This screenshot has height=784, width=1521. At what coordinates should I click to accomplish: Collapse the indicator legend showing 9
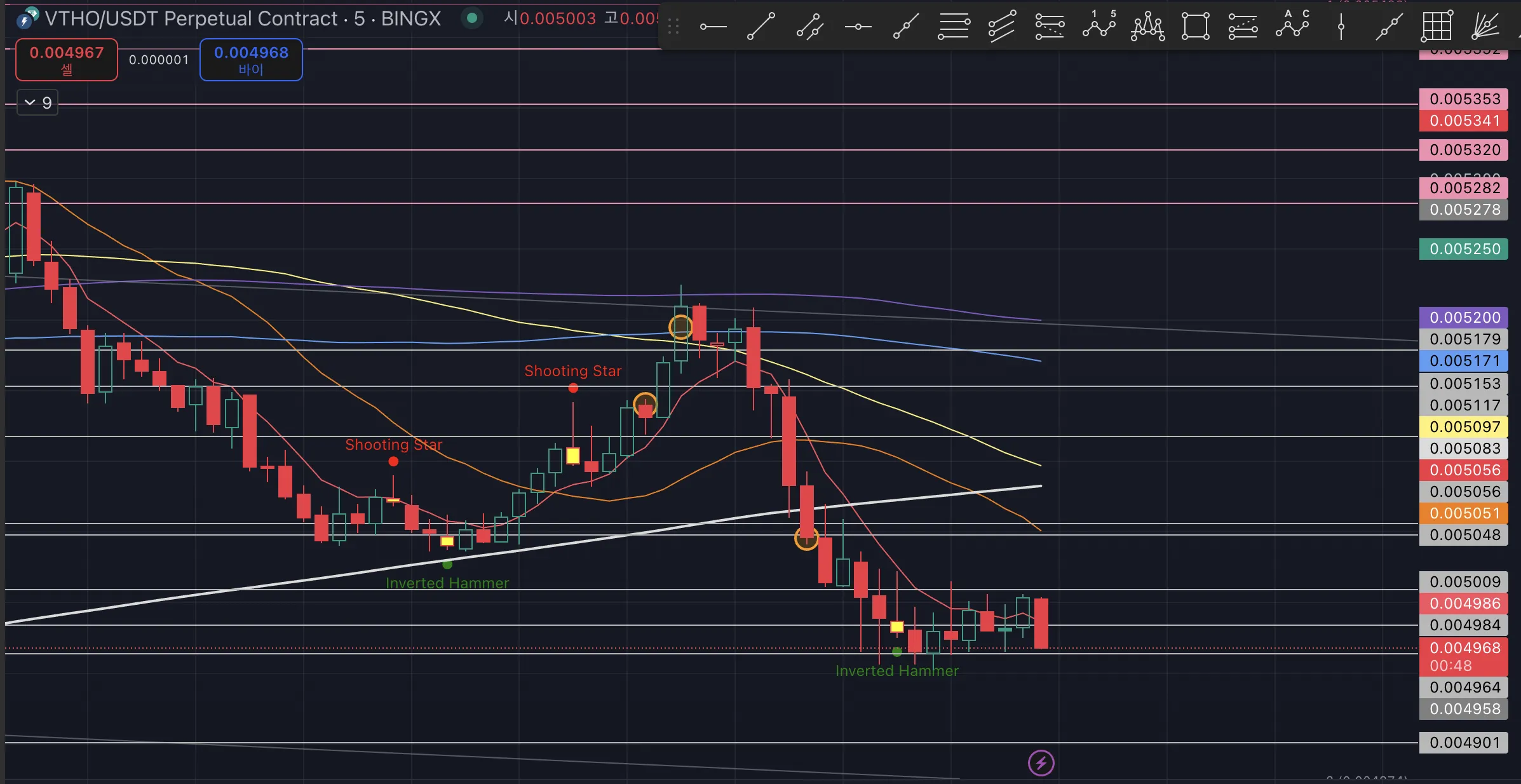[37, 102]
